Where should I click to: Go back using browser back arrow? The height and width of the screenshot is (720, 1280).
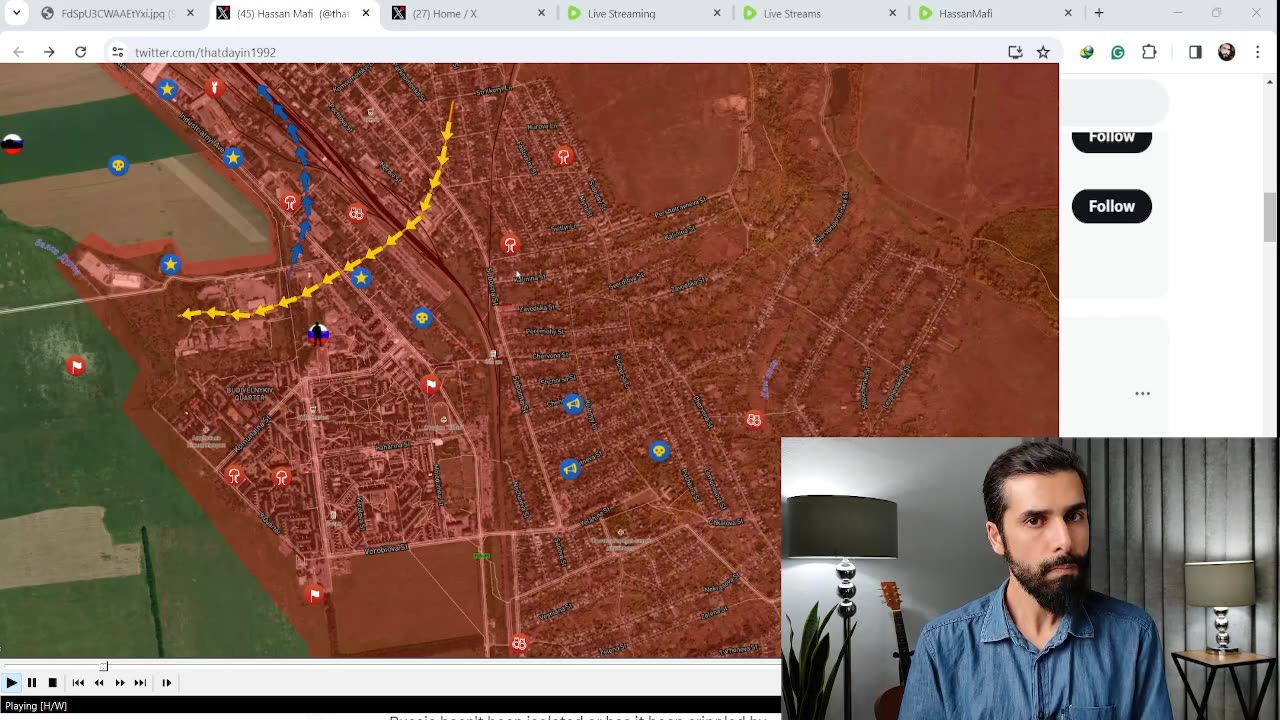18,52
